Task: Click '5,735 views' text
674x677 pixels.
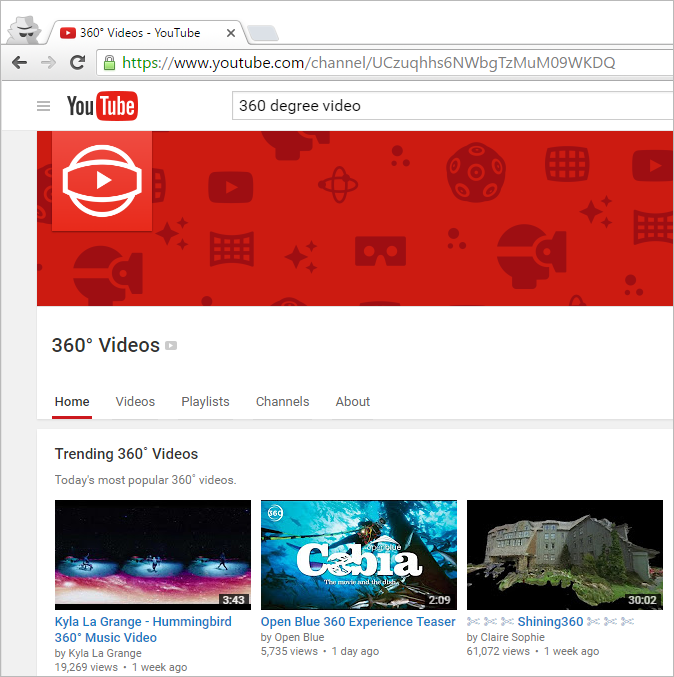Action: pyautogui.click(x=289, y=651)
